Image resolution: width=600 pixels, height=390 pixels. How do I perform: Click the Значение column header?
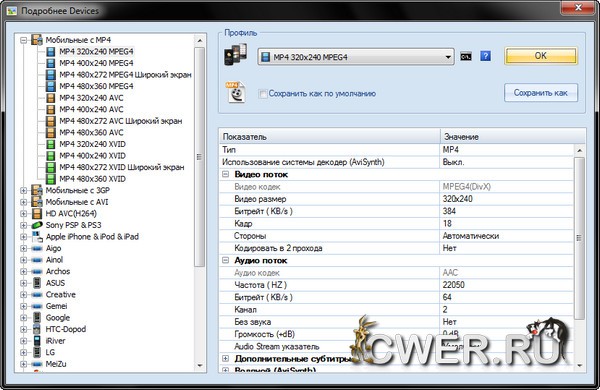[x=513, y=137]
